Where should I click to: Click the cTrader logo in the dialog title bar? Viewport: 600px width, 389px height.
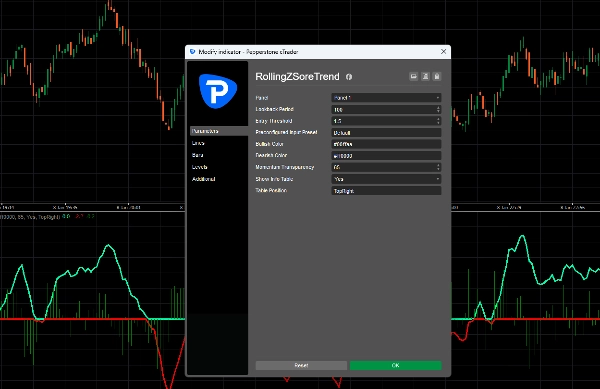tap(192, 52)
